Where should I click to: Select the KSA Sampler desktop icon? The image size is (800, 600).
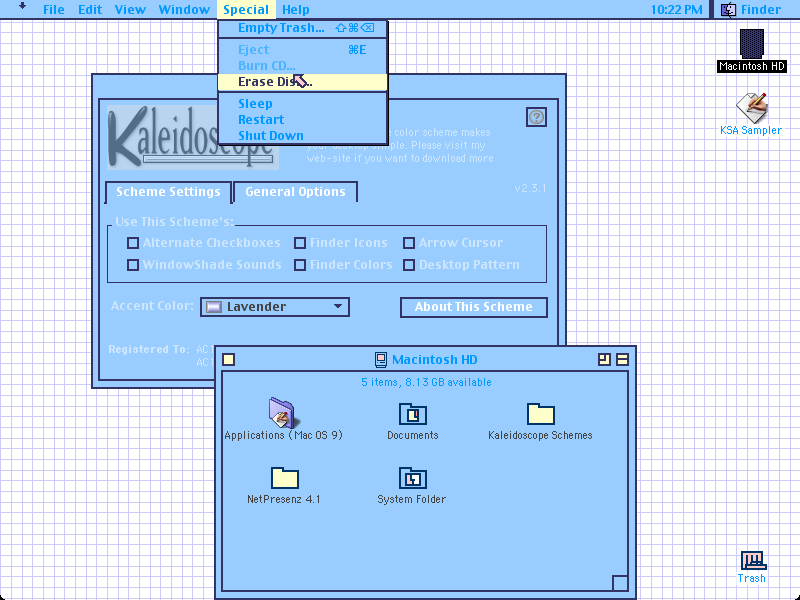pyautogui.click(x=752, y=108)
